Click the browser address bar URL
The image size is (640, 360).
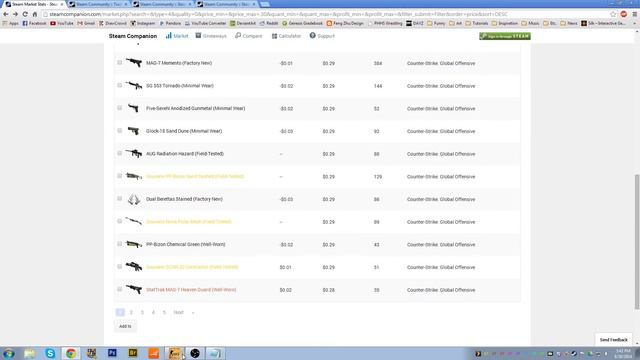click(x=278, y=14)
